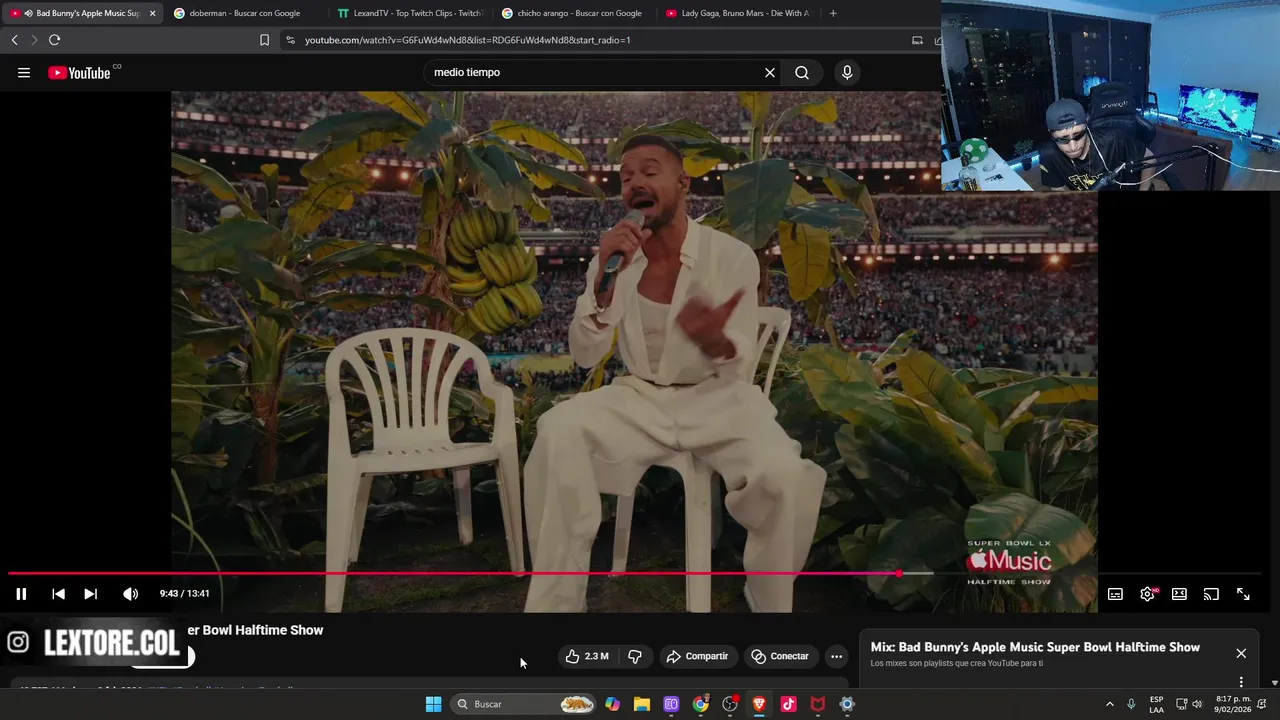View site information icon in address bar

[x=290, y=40]
